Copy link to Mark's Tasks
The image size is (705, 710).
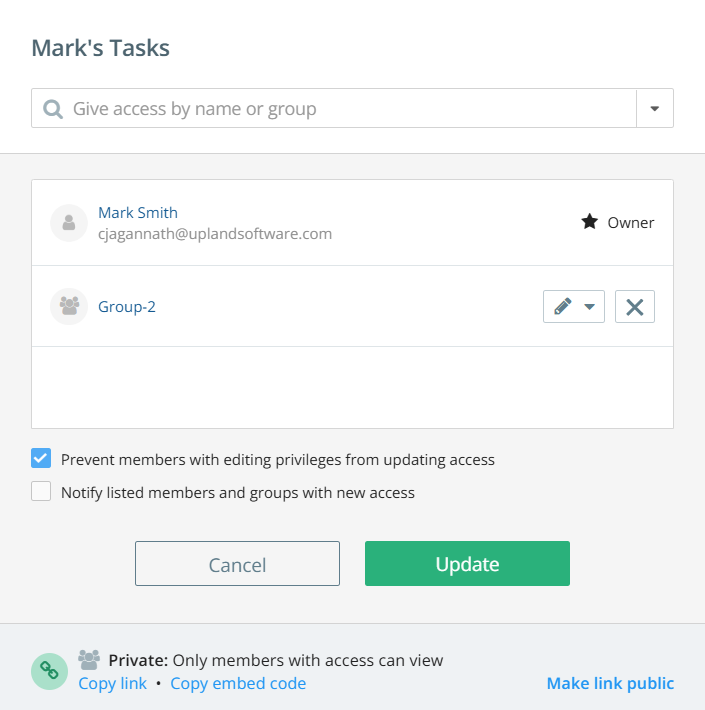[112, 684]
